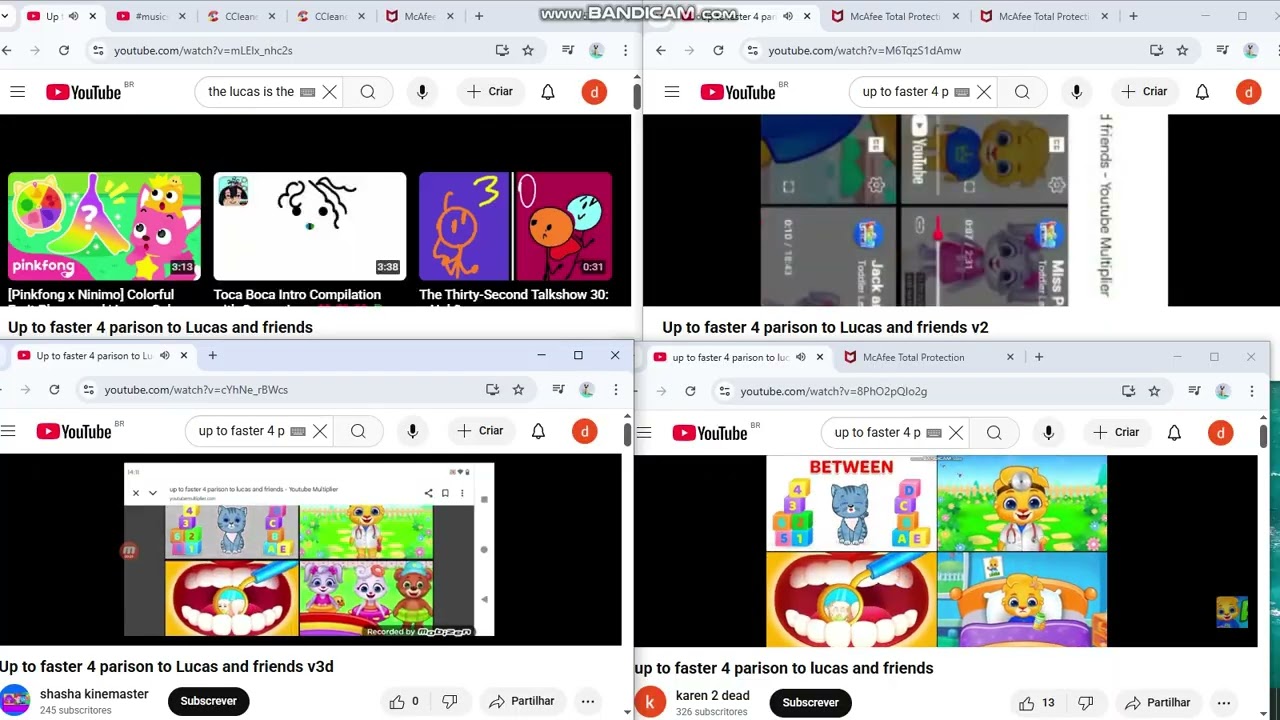Go back in the M6TqzS1dAmw window
The image size is (1280, 720).
tap(661, 50)
